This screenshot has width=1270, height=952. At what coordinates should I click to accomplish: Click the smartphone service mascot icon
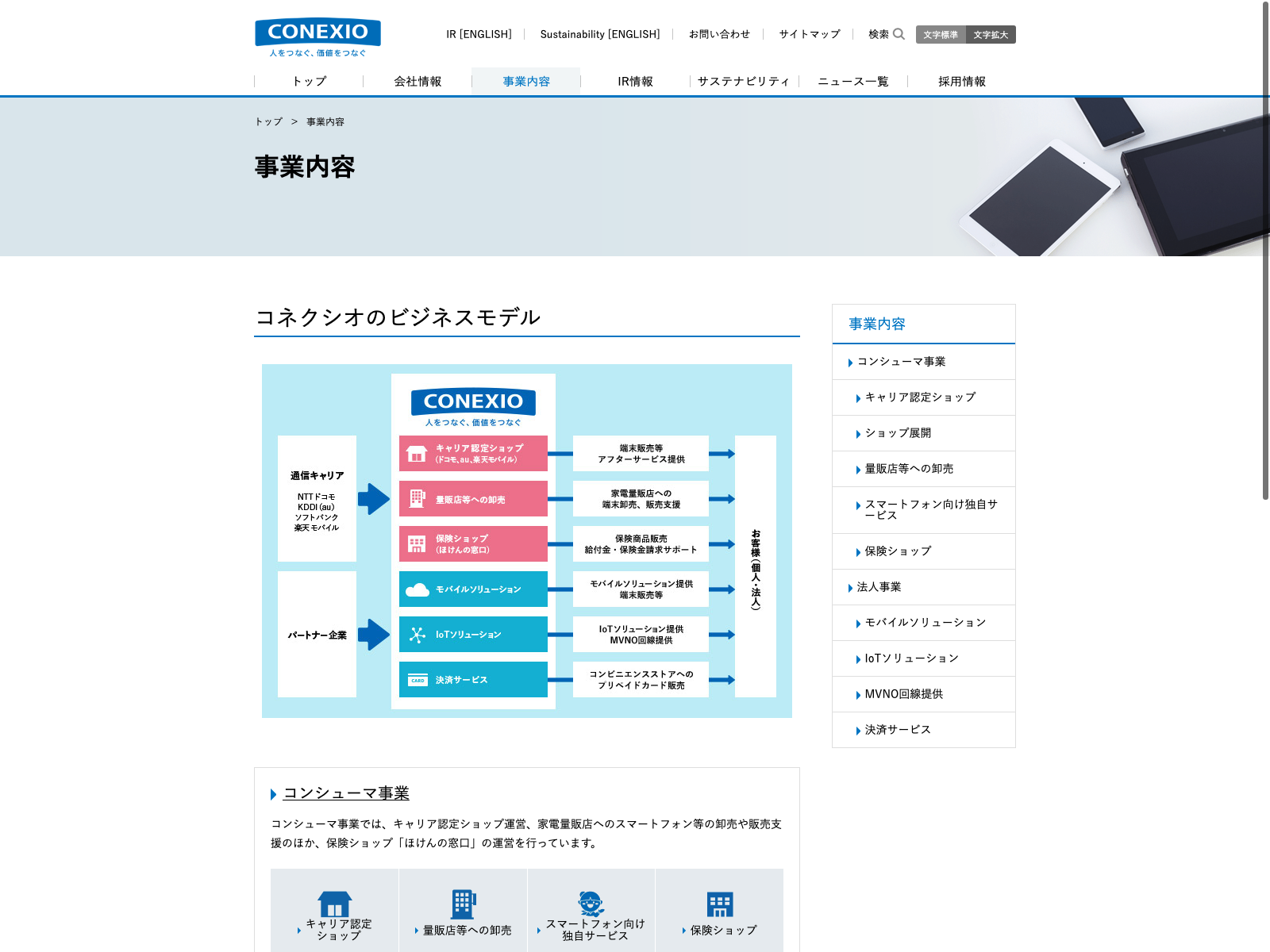[591, 903]
